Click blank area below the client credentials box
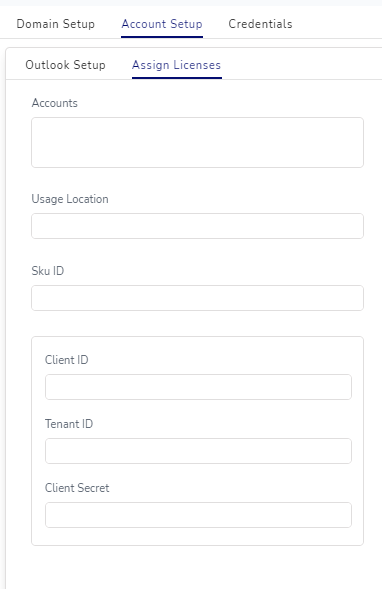 click(x=198, y=567)
